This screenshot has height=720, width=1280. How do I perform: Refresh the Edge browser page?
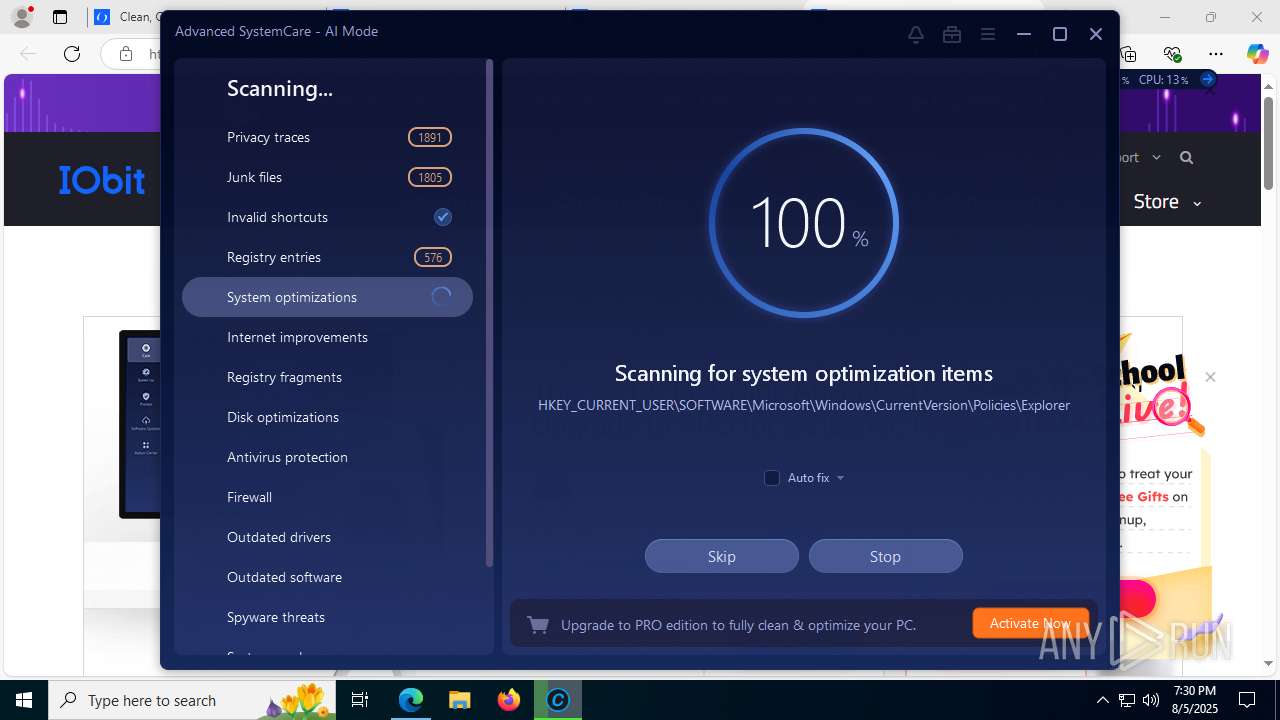tap(72, 54)
